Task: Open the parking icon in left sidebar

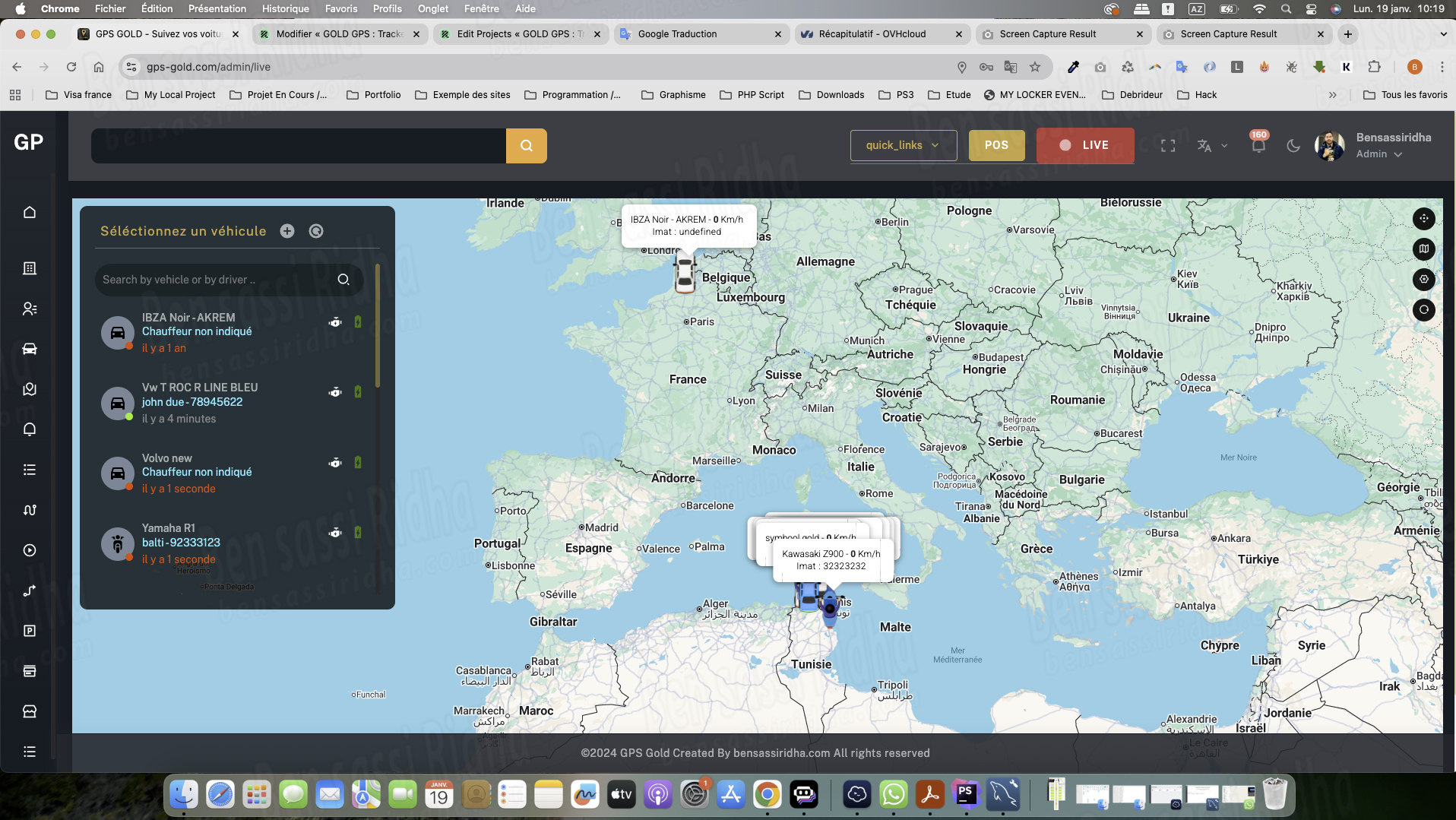Action: pyautogui.click(x=30, y=631)
